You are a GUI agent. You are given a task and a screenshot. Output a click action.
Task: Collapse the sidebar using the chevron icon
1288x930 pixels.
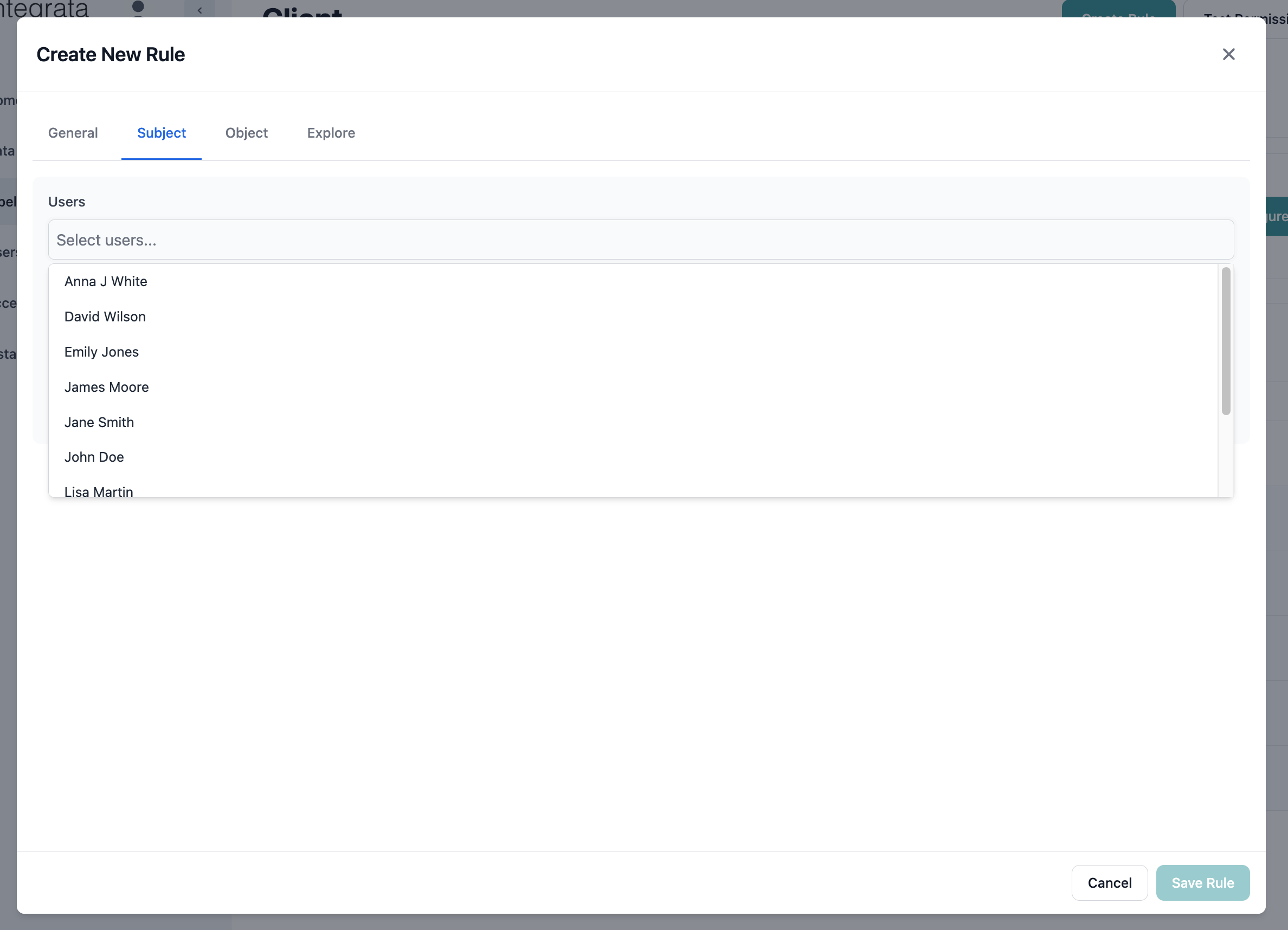pos(199,10)
